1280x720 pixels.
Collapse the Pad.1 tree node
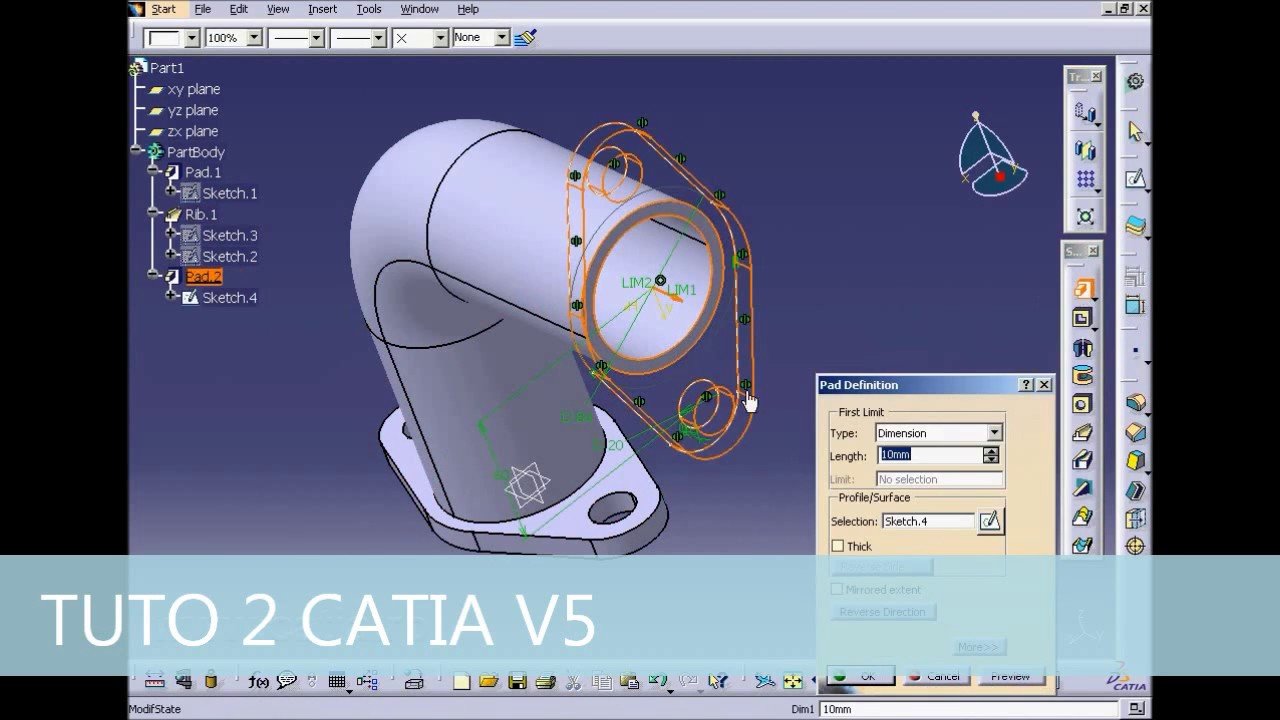153,172
